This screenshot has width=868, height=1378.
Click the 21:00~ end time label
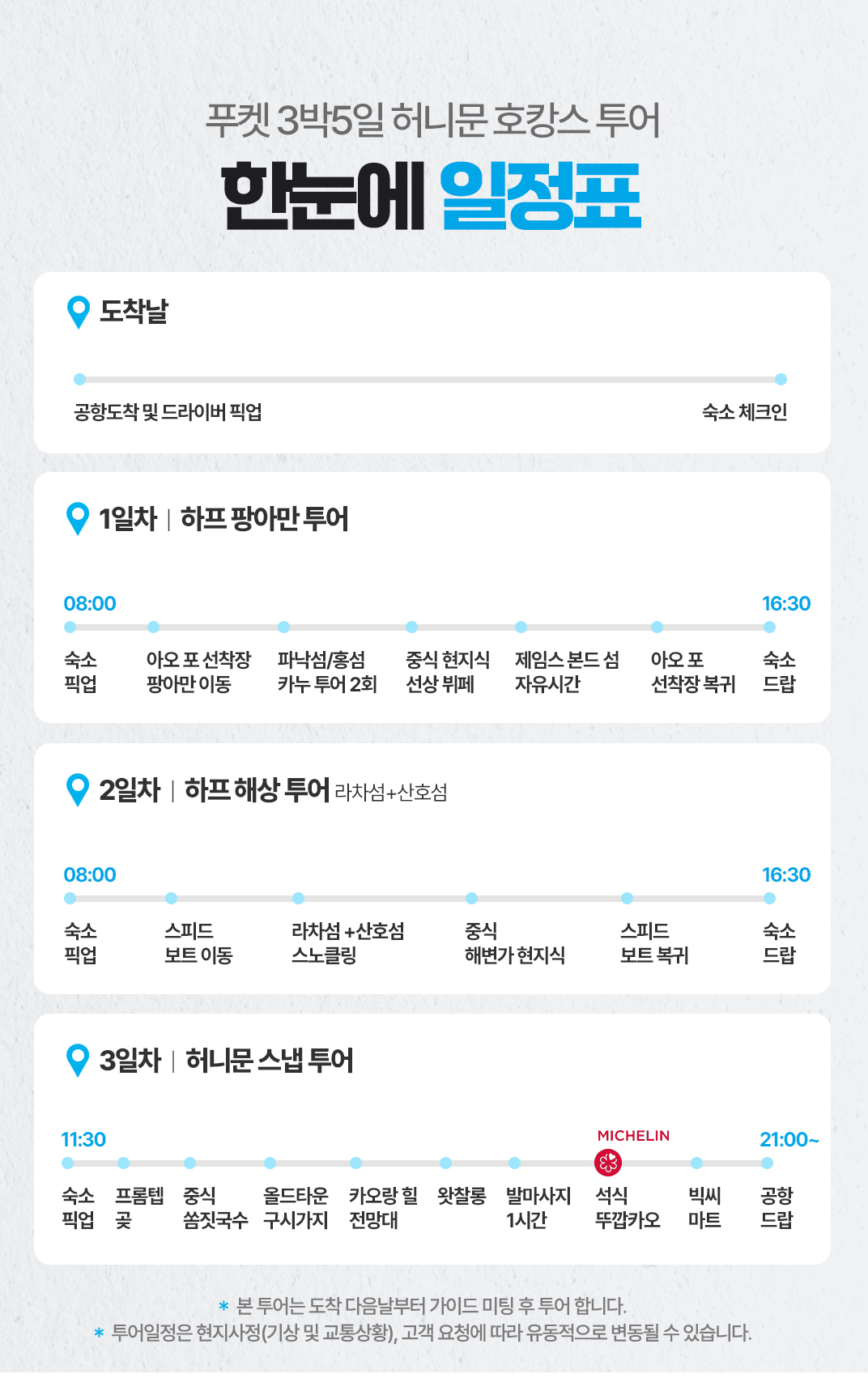coord(789,1140)
